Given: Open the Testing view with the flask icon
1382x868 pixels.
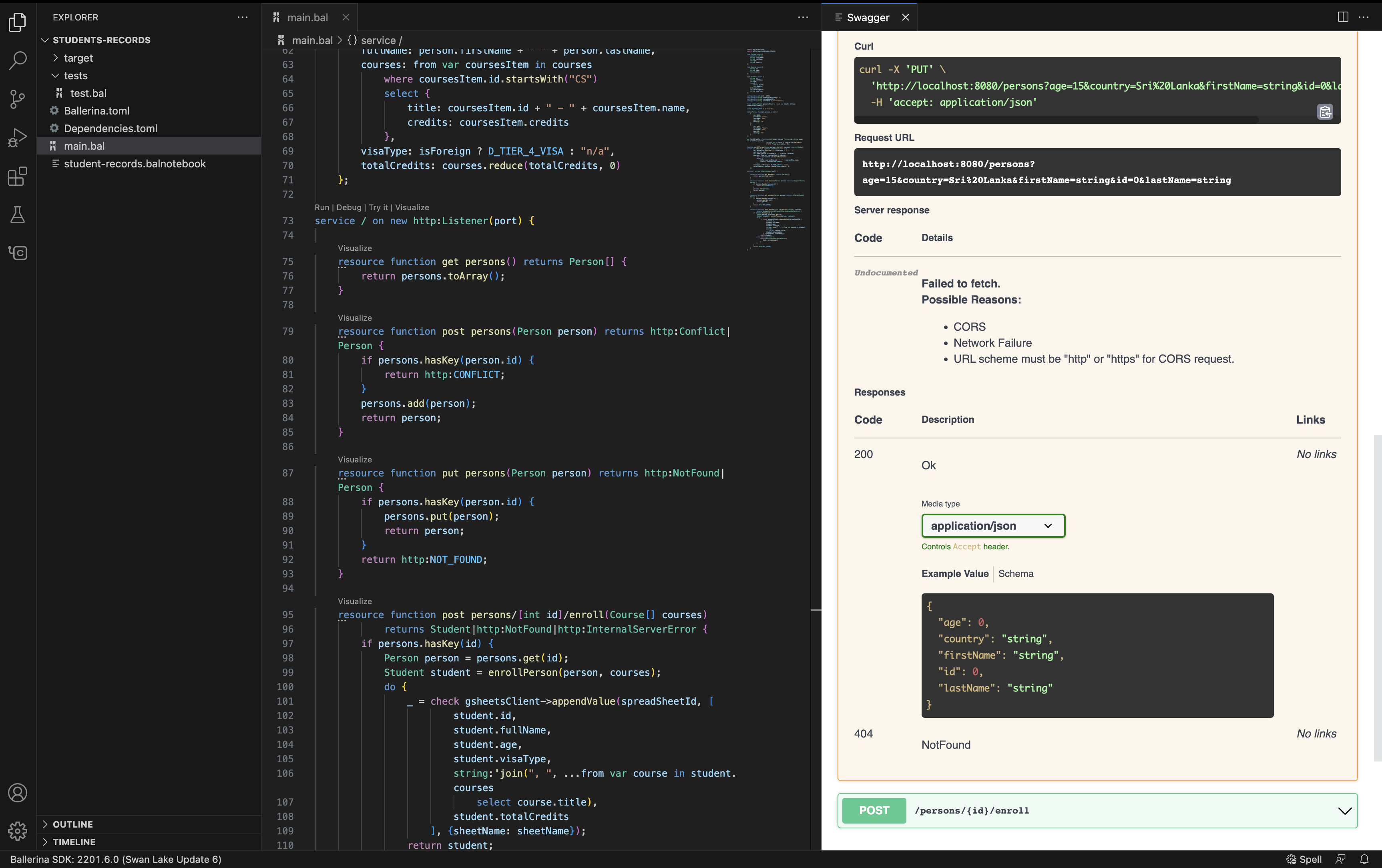Looking at the screenshot, I should coord(17,215).
